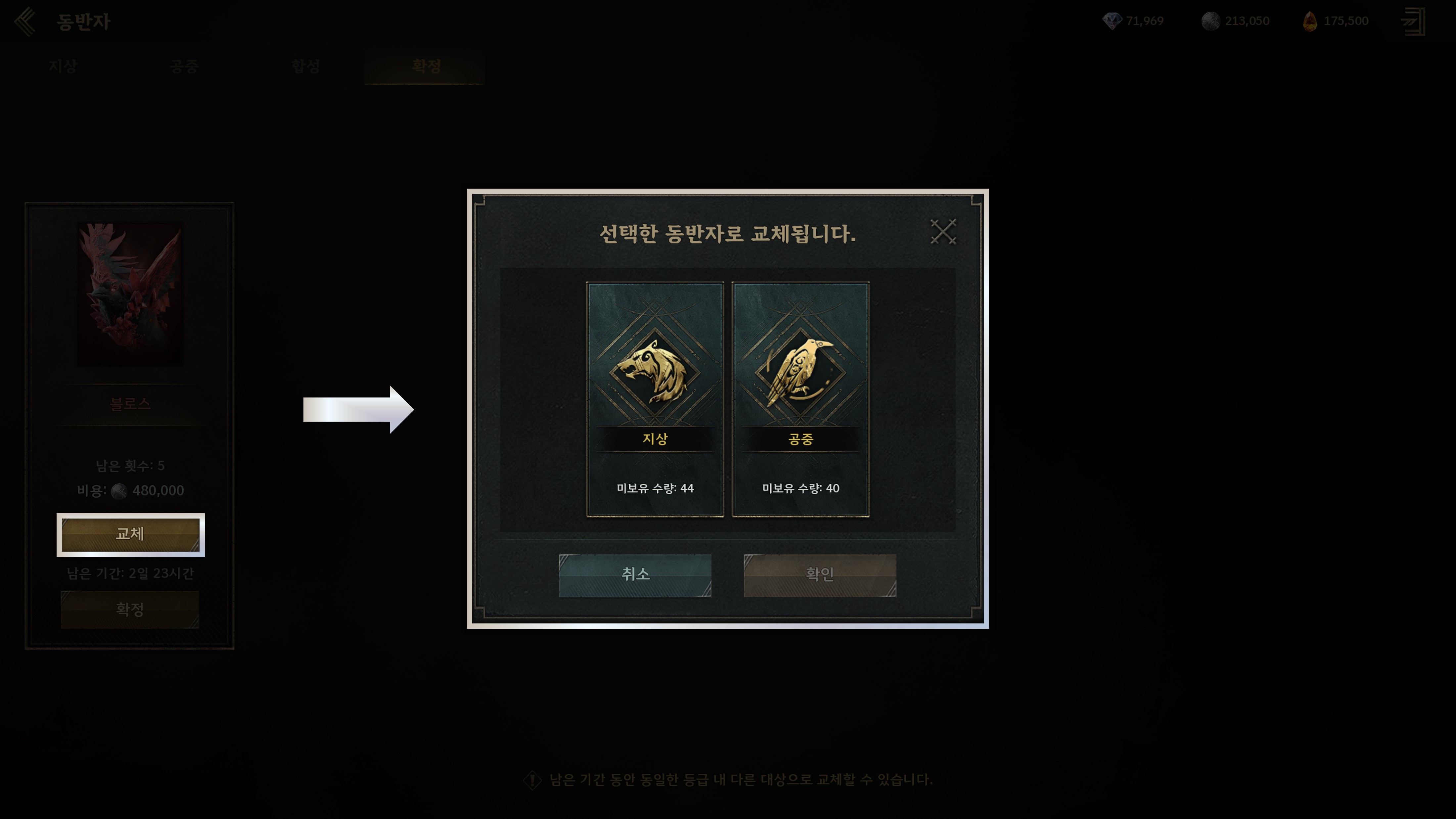Select the golden raven 공중 card

[800, 399]
